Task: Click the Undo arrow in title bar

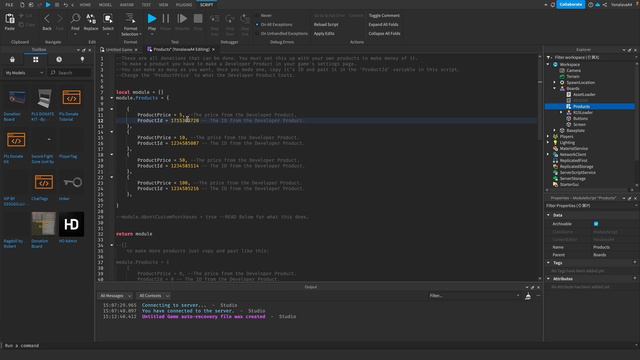Action: 66,4
